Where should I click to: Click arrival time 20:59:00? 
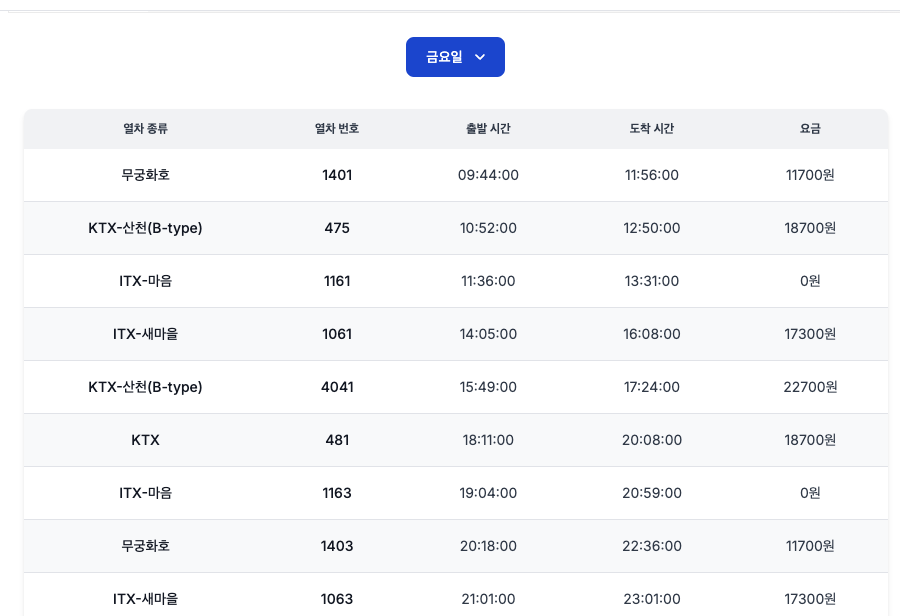point(651,493)
